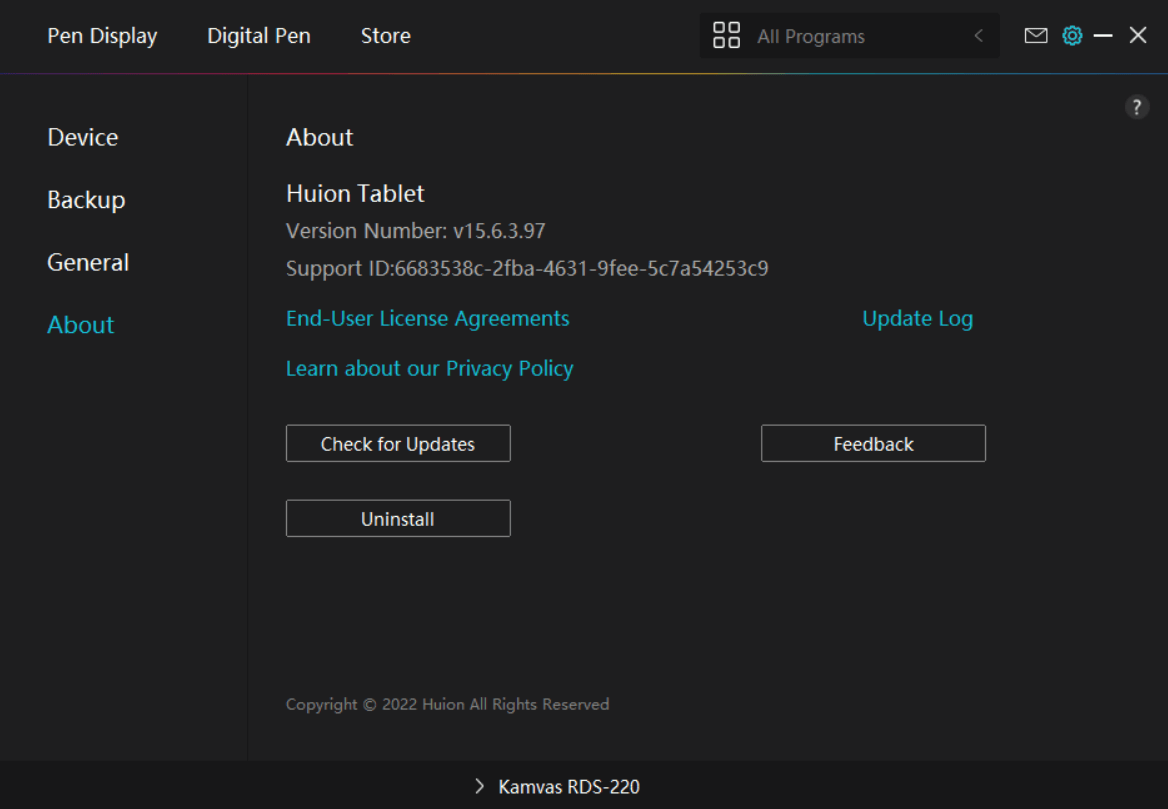This screenshot has height=809, width=1168.
Task: Open the Store tab
Action: click(x=386, y=36)
